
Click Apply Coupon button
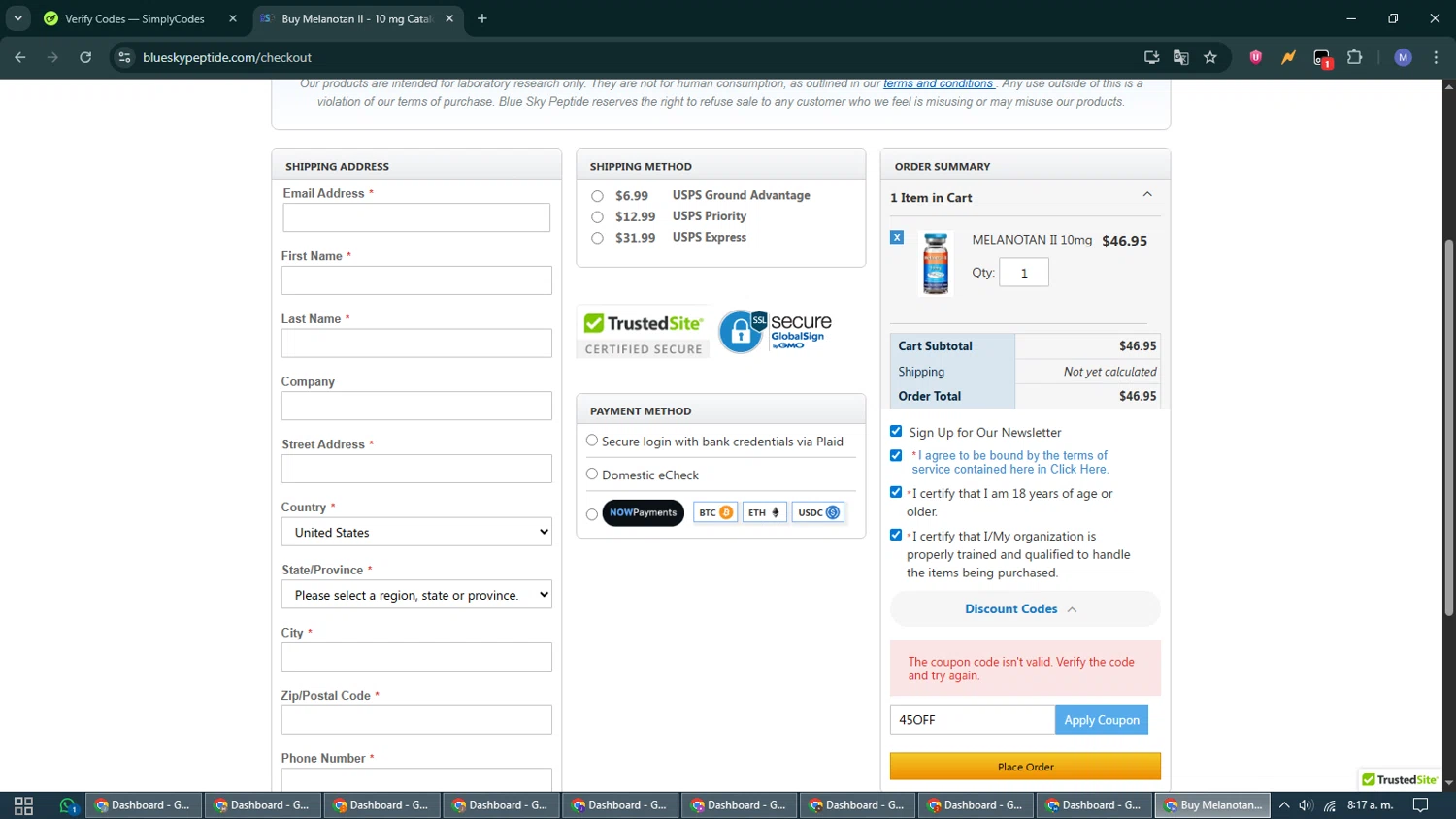1102,720
